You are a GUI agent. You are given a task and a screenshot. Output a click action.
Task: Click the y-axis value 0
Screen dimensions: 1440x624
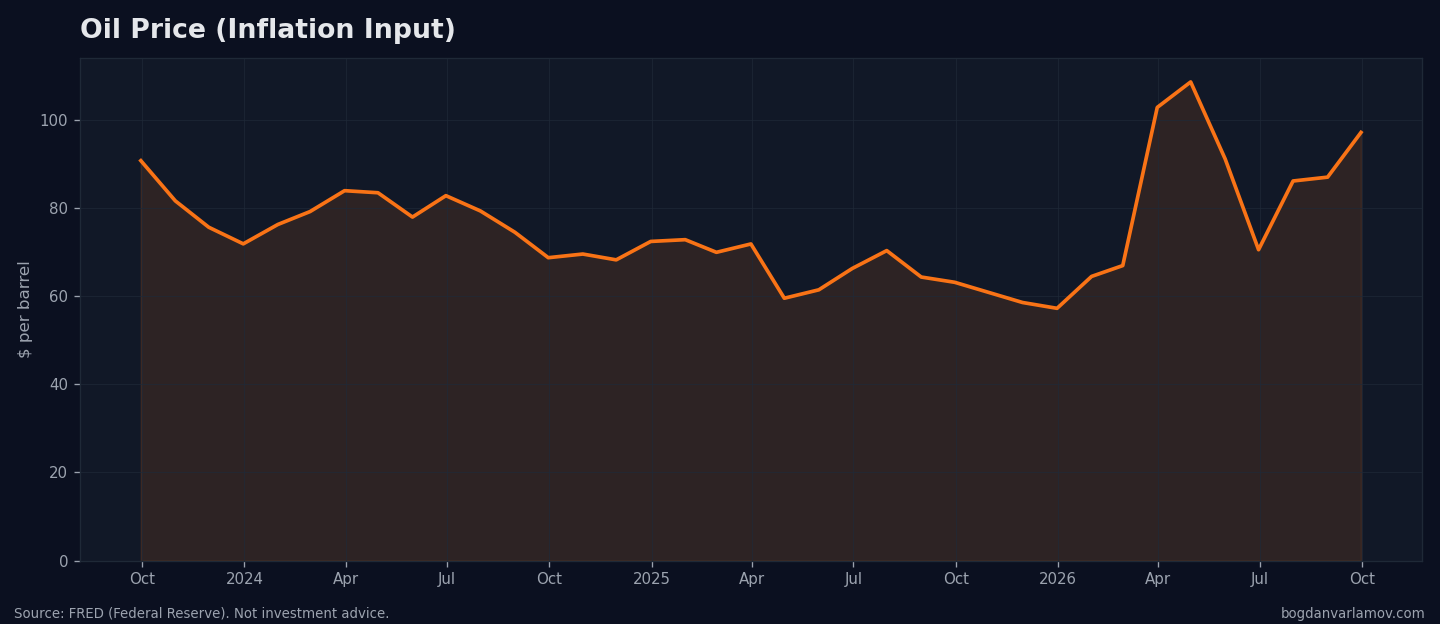pyautogui.click(x=63, y=561)
